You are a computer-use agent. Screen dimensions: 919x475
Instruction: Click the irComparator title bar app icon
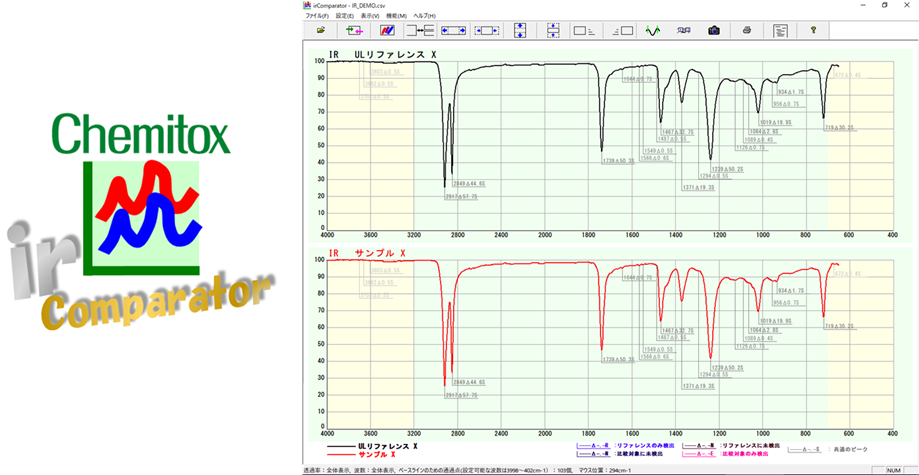305,5
